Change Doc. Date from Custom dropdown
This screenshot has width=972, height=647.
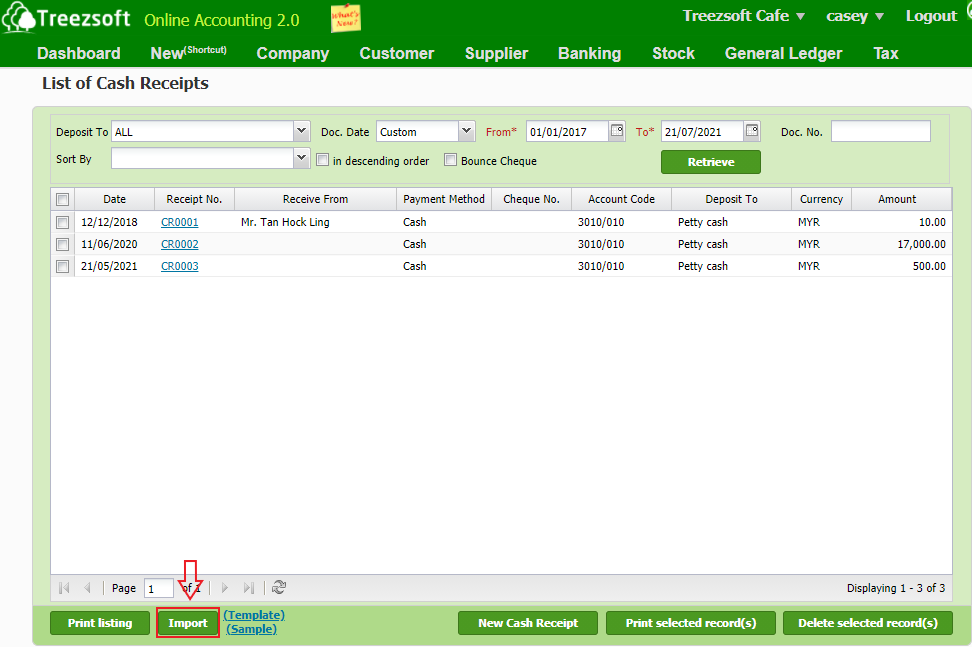coord(466,130)
